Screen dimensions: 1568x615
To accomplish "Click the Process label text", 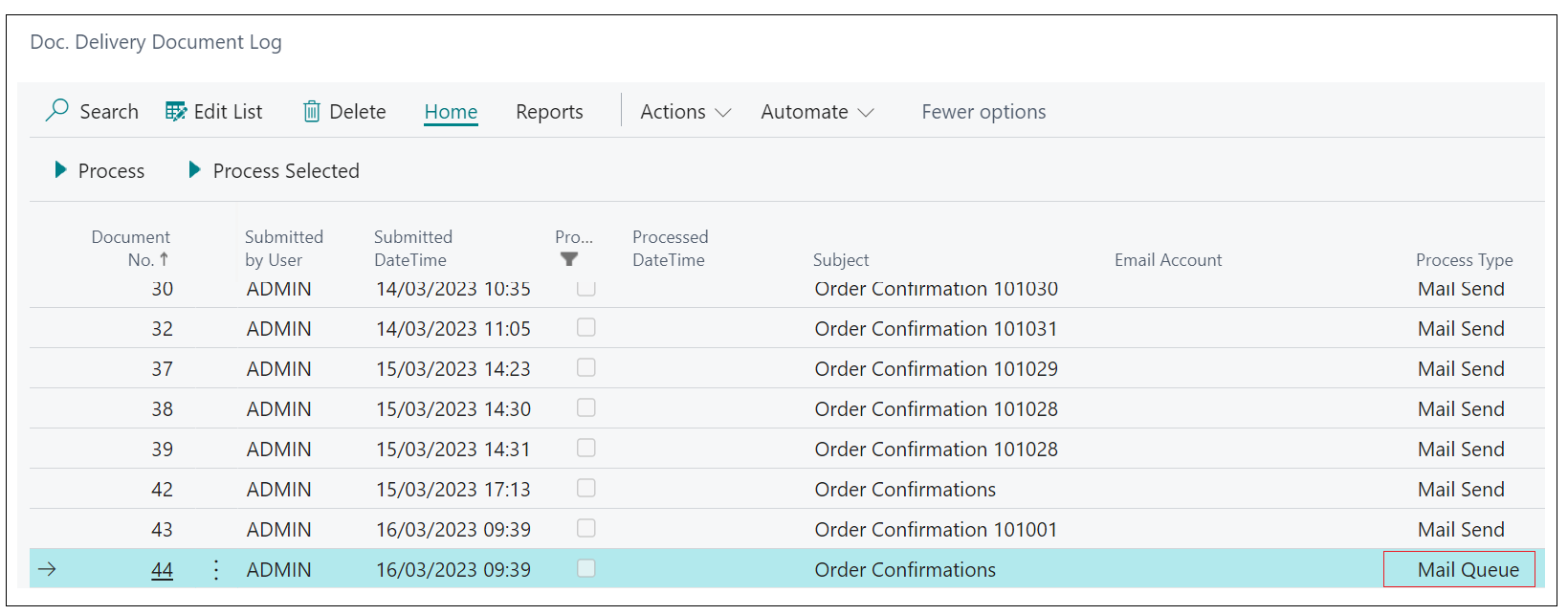I will 111,171.
